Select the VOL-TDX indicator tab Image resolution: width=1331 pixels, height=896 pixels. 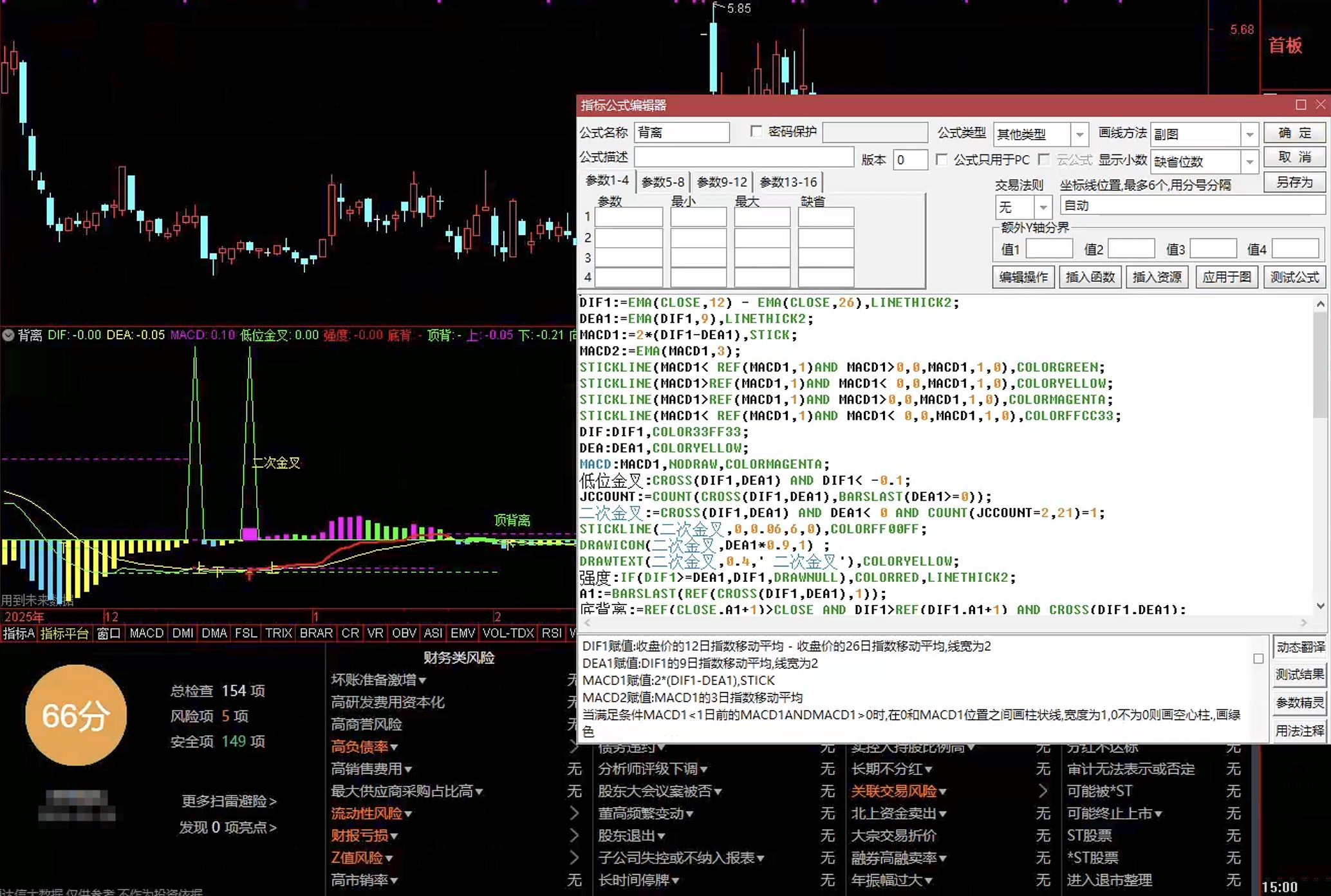tap(508, 633)
